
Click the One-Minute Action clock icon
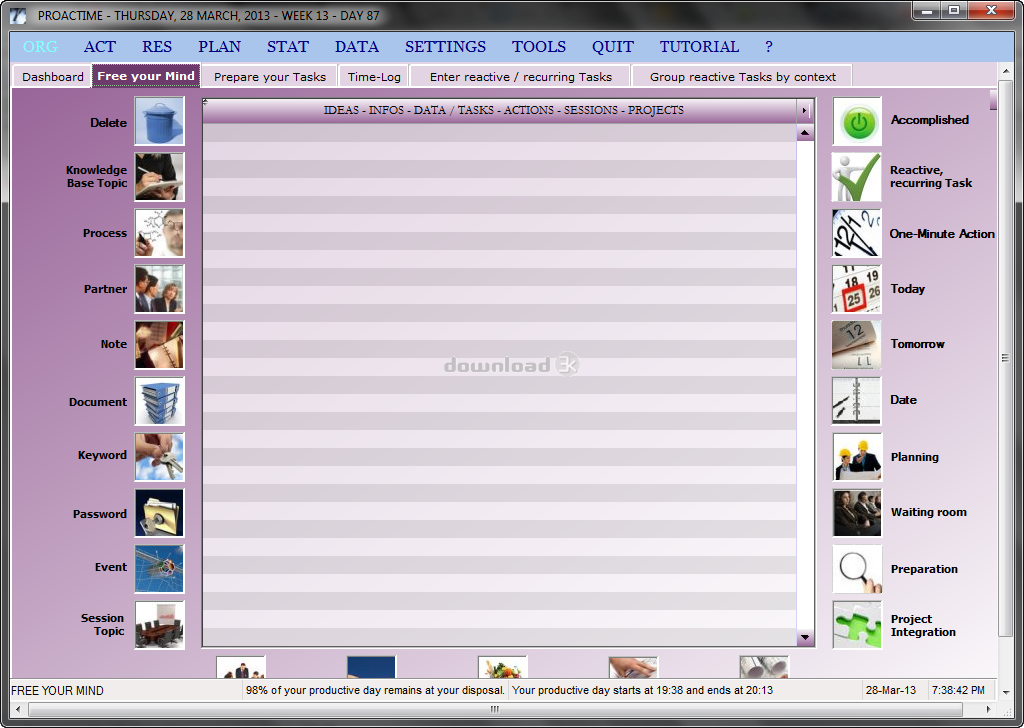pyautogui.click(x=857, y=233)
